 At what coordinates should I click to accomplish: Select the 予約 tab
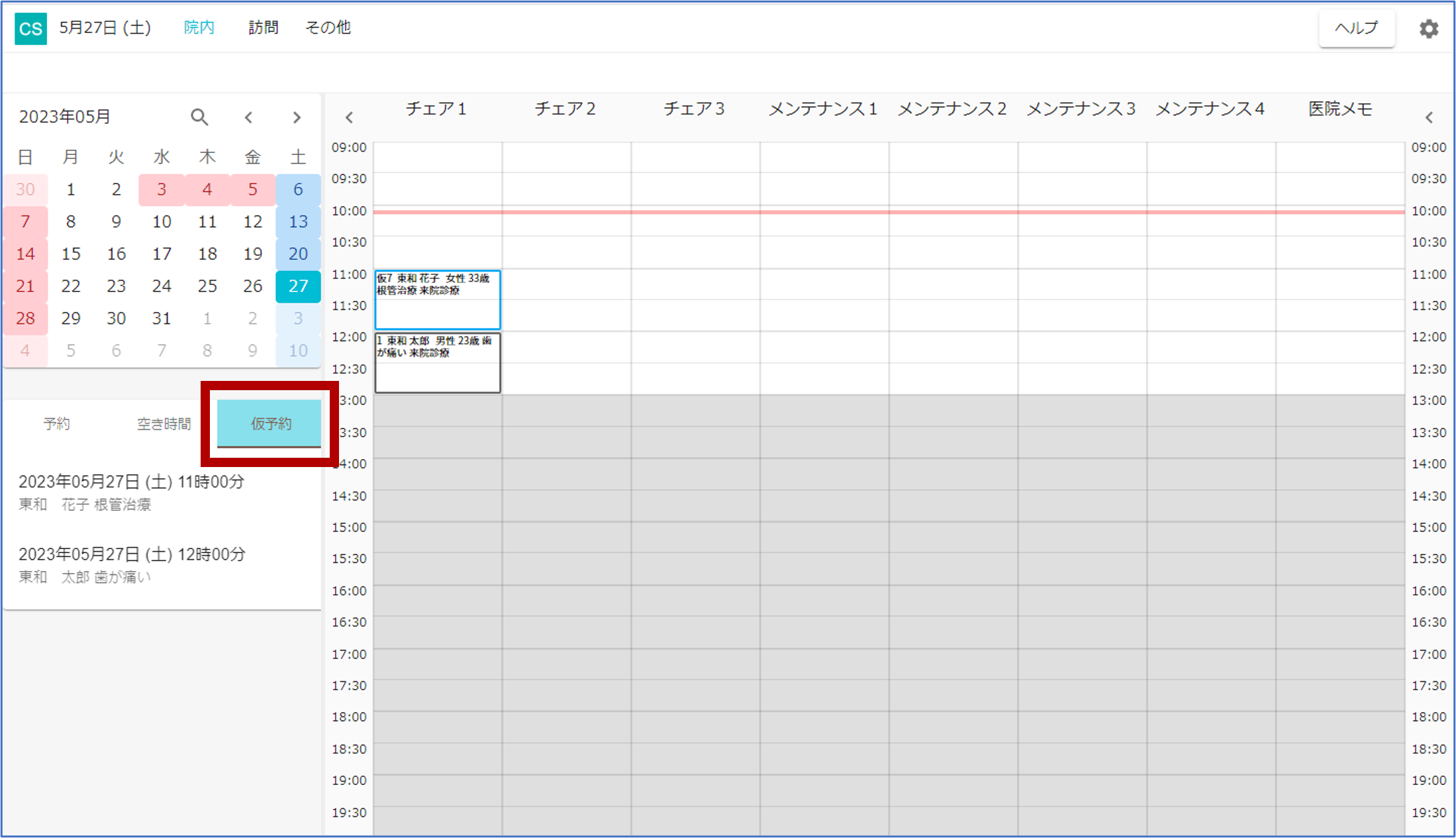57,423
